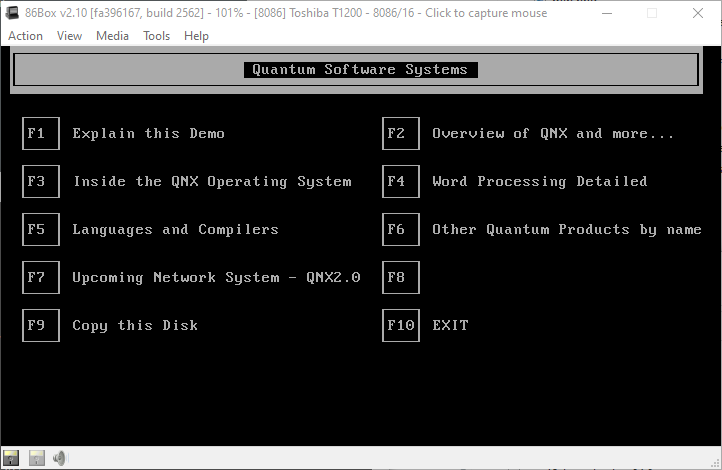Select the F2 Overview of QNX box
The width and height of the screenshot is (722, 470).
(400, 133)
